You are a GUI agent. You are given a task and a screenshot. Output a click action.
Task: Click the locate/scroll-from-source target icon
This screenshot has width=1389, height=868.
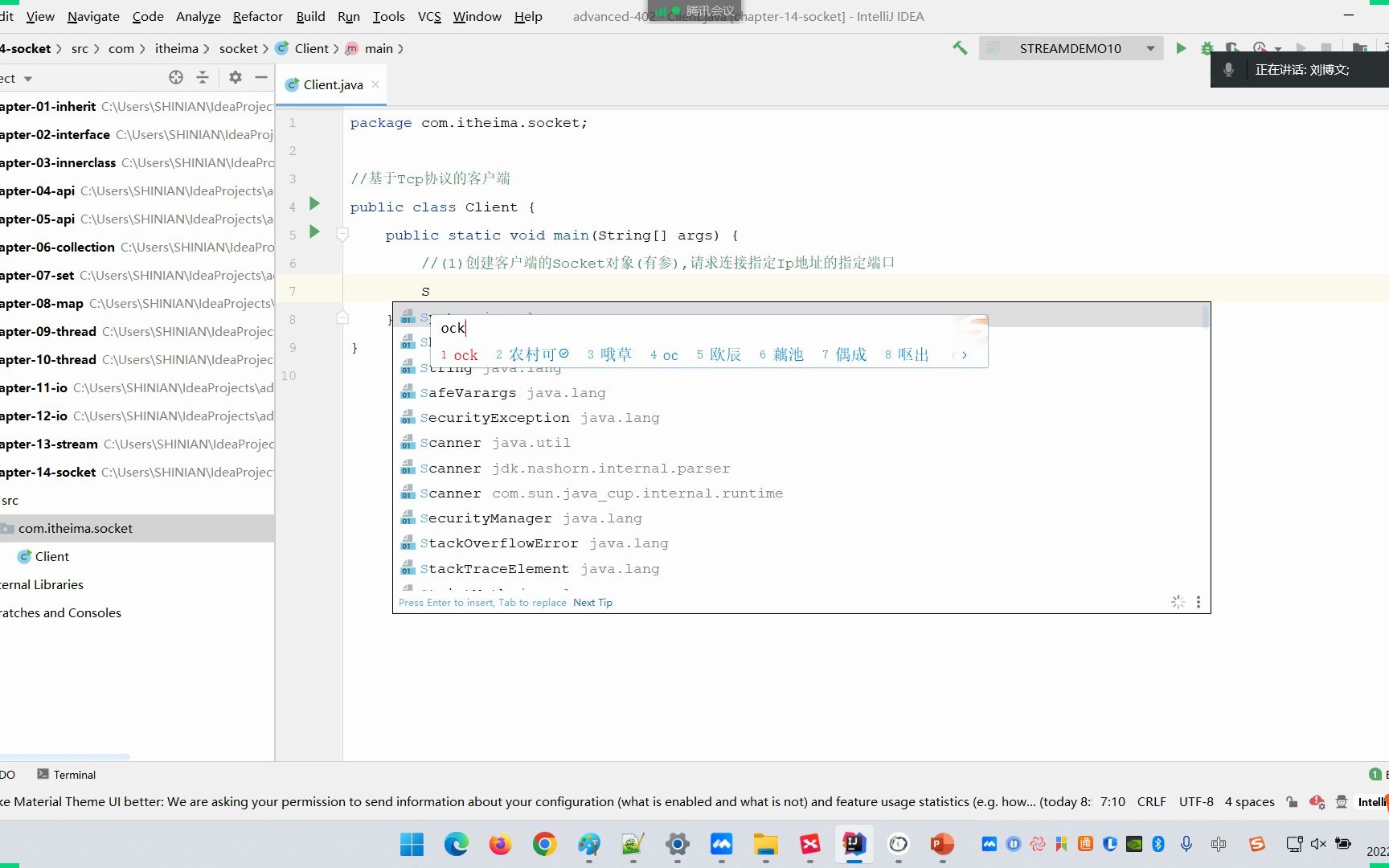(176, 77)
